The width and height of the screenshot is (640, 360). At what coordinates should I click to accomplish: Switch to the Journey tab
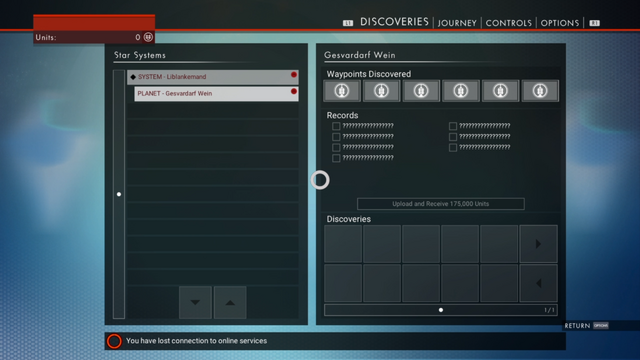coord(457,23)
